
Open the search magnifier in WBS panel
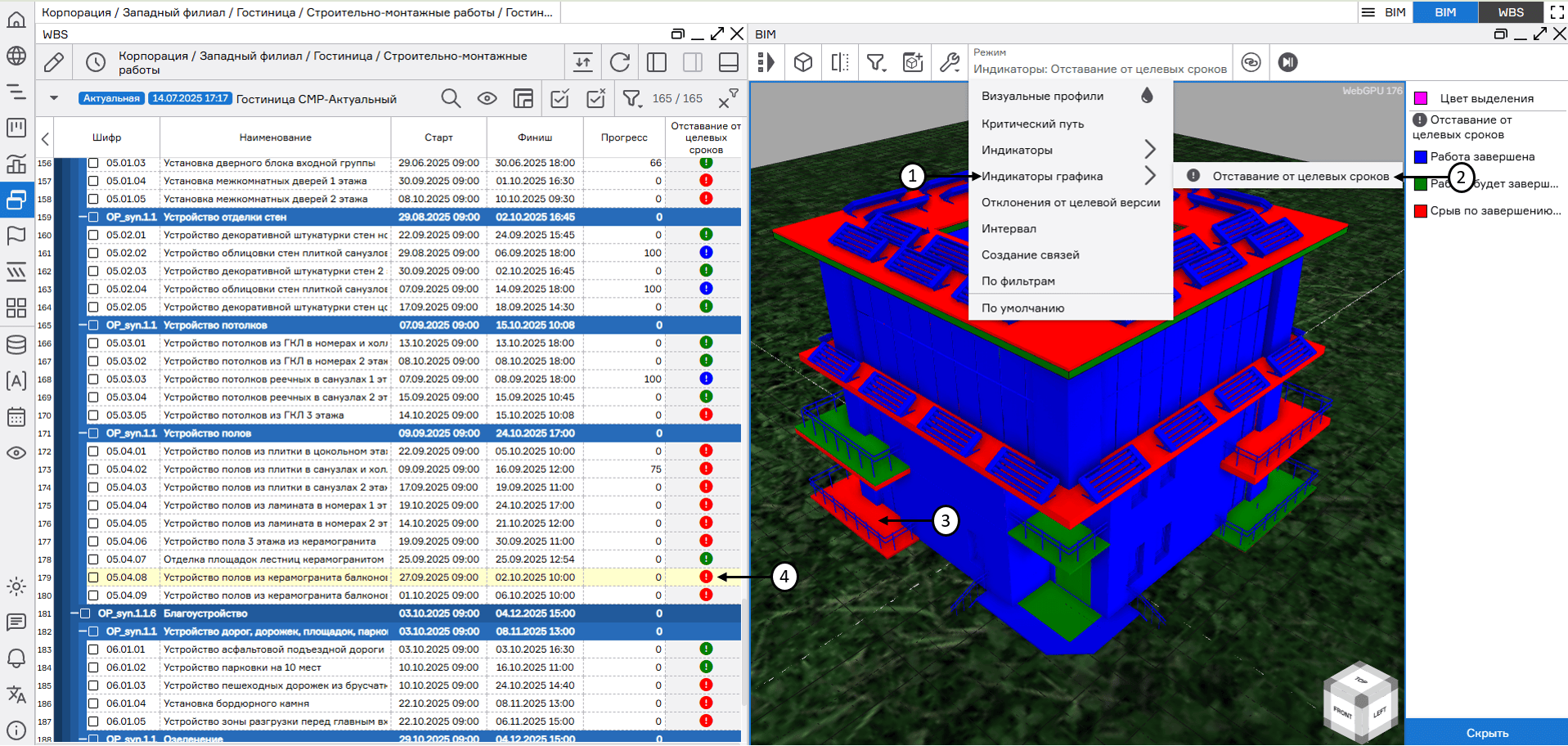click(x=451, y=99)
